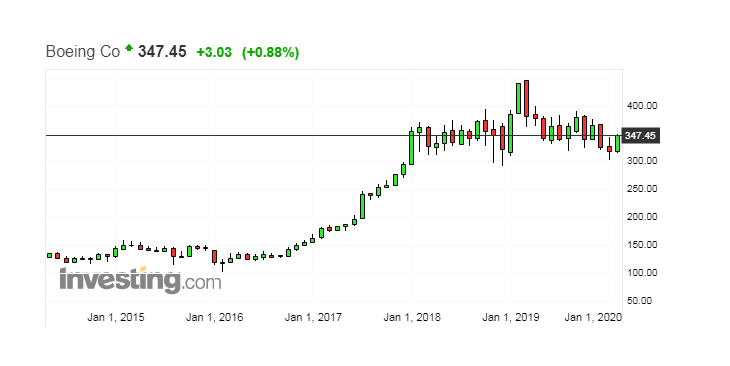Click the 347.45 current price label on axis

(x=640, y=136)
